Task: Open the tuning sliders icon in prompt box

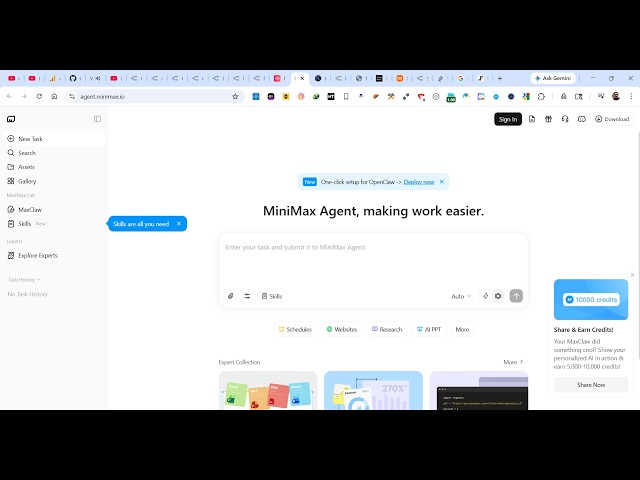Action: 247,296
